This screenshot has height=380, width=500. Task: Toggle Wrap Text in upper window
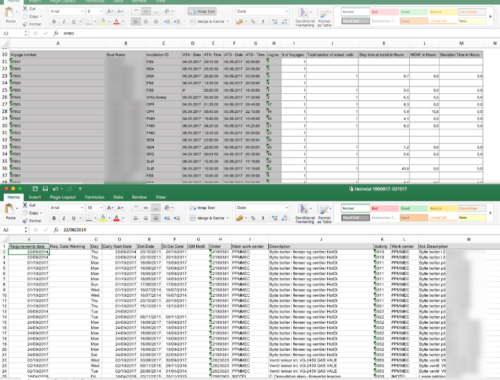pyautogui.click(x=202, y=11)
